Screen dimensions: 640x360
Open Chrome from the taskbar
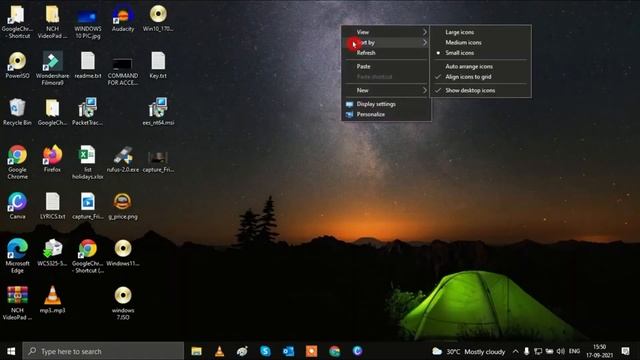(335, 351)
